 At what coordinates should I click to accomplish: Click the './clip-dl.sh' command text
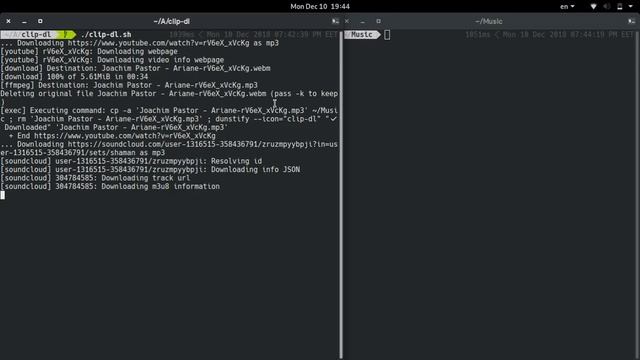(x=106, y=35)
